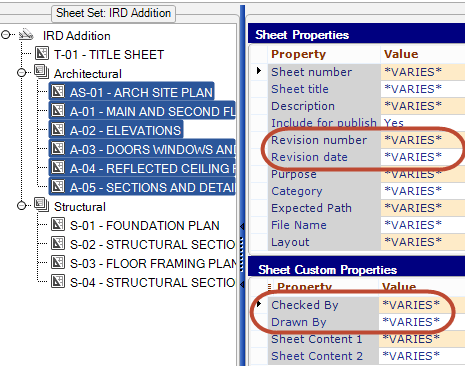The width and height of the screenshot is (465, 366).
Task: Collapse the Architectural subset node
Action: (x=22, y=73)
